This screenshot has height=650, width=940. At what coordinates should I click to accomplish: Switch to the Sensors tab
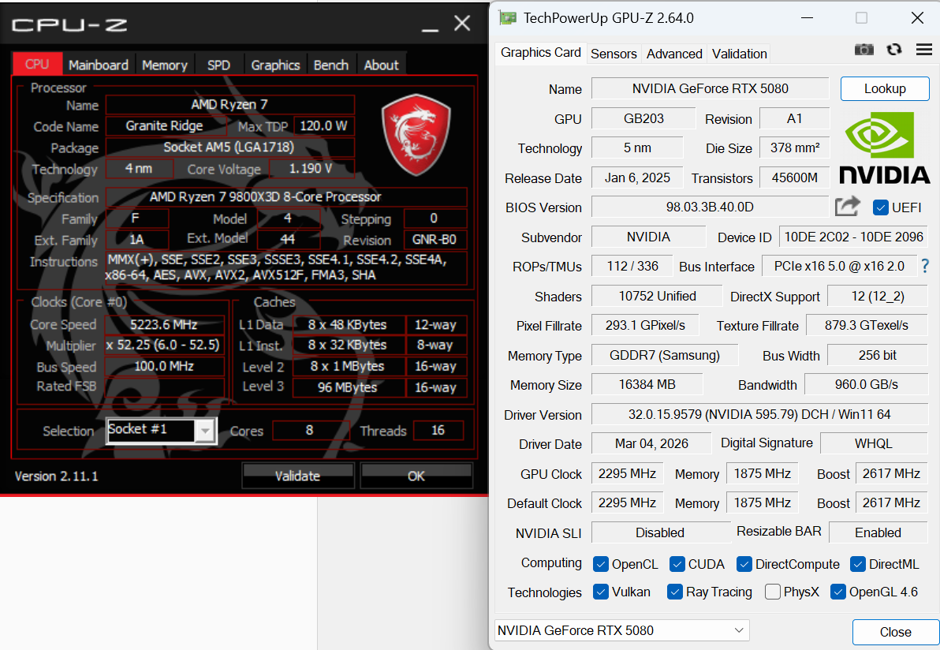[x=613, y=54]
